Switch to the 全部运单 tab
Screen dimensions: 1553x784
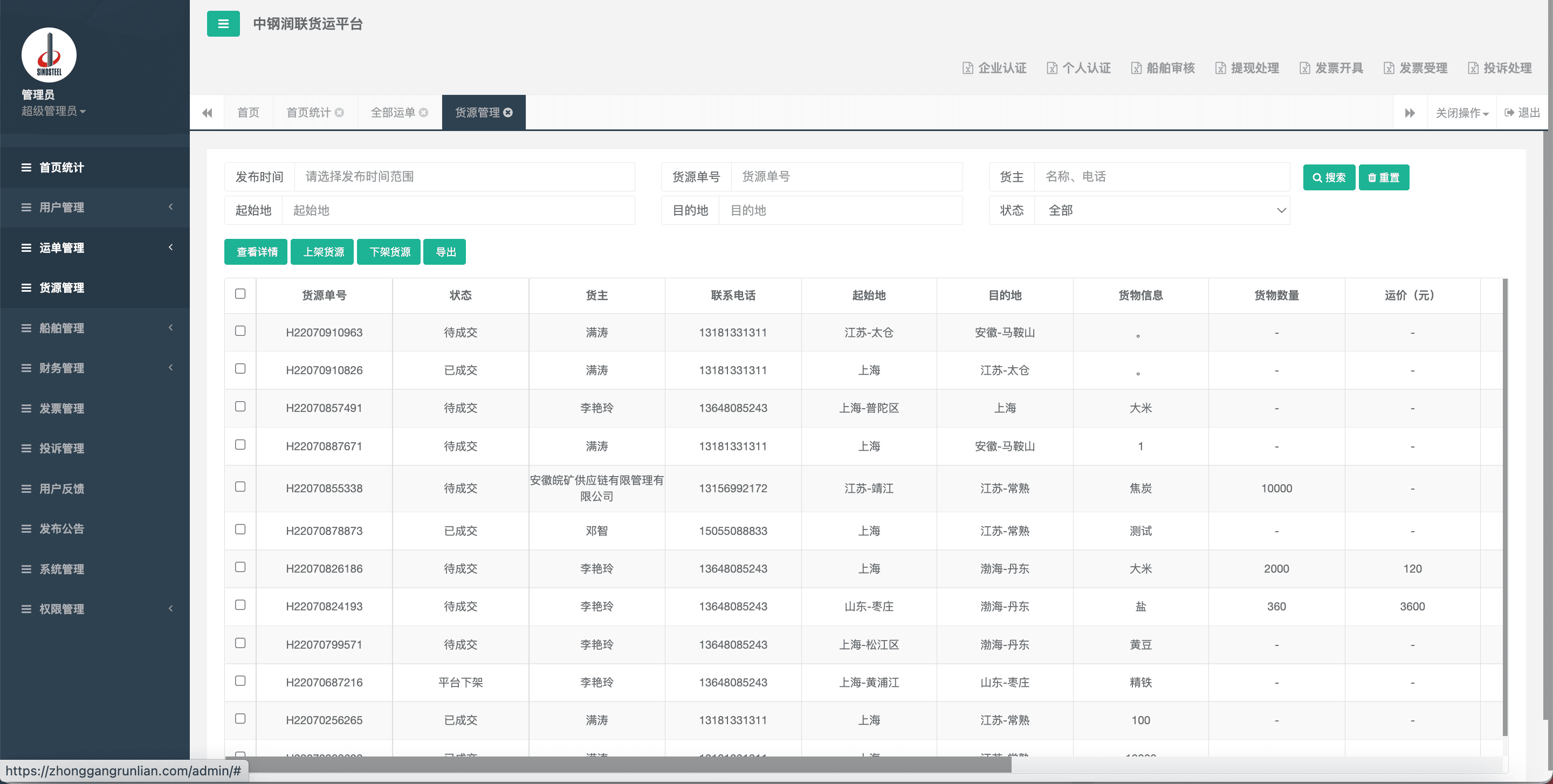pyautogui.click(x=393, y=113)
